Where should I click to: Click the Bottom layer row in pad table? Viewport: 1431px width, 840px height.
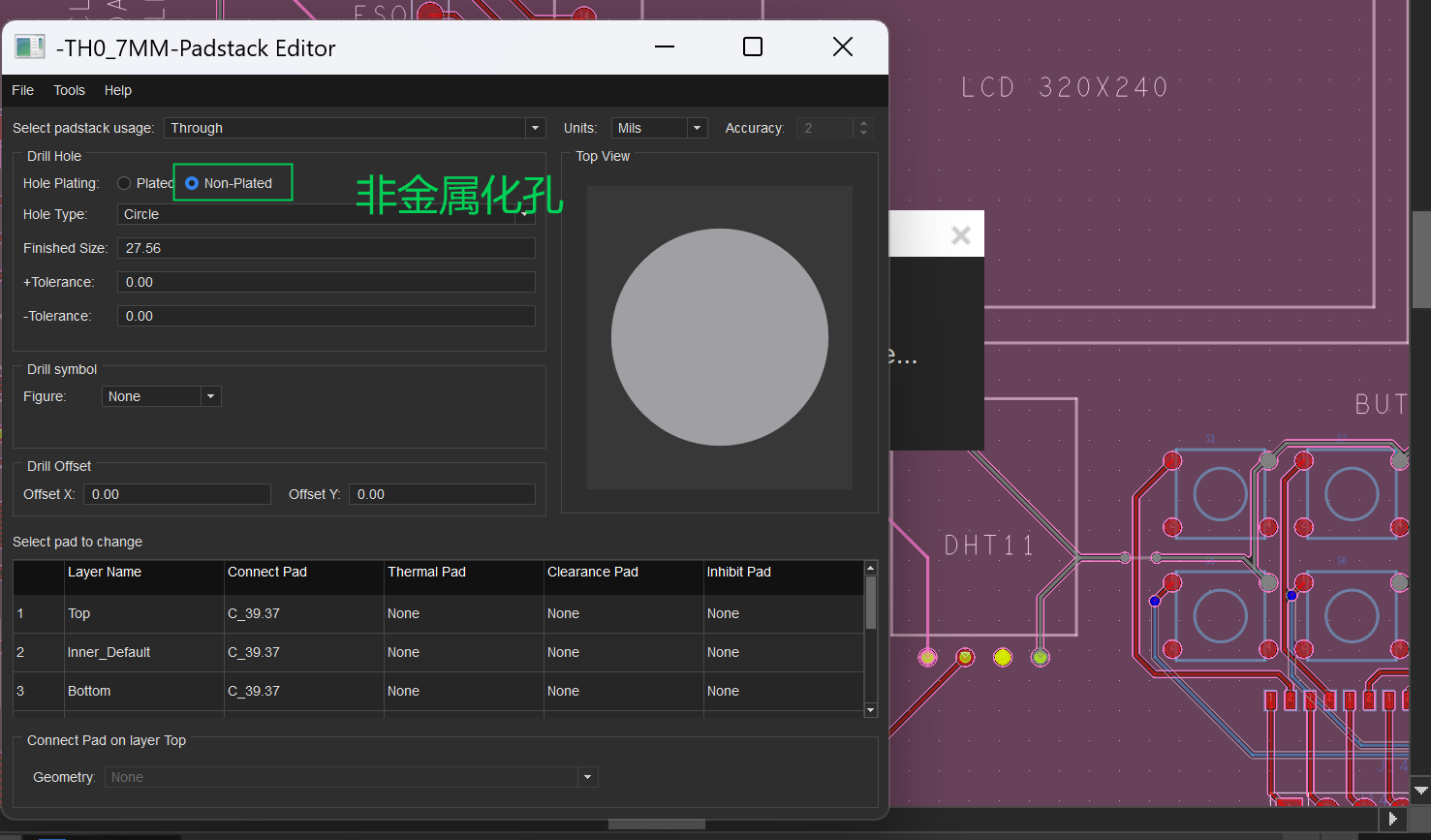89,691
